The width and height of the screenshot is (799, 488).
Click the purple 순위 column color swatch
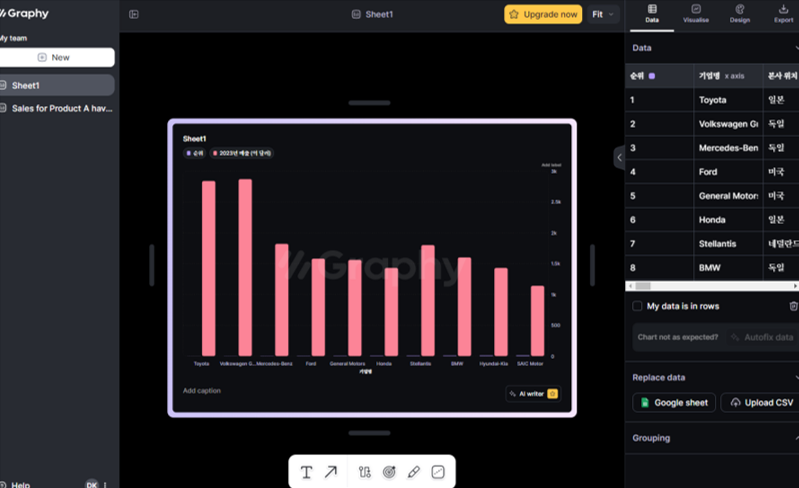pos(652,76)
